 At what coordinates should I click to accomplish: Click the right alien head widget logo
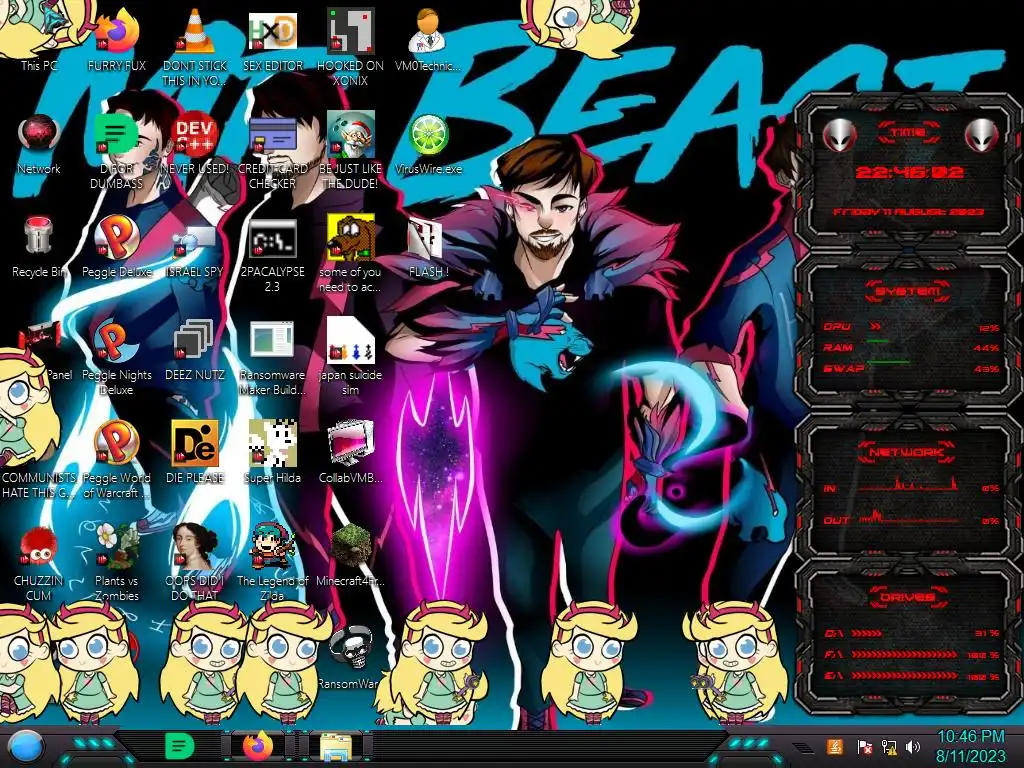point(981,136)
